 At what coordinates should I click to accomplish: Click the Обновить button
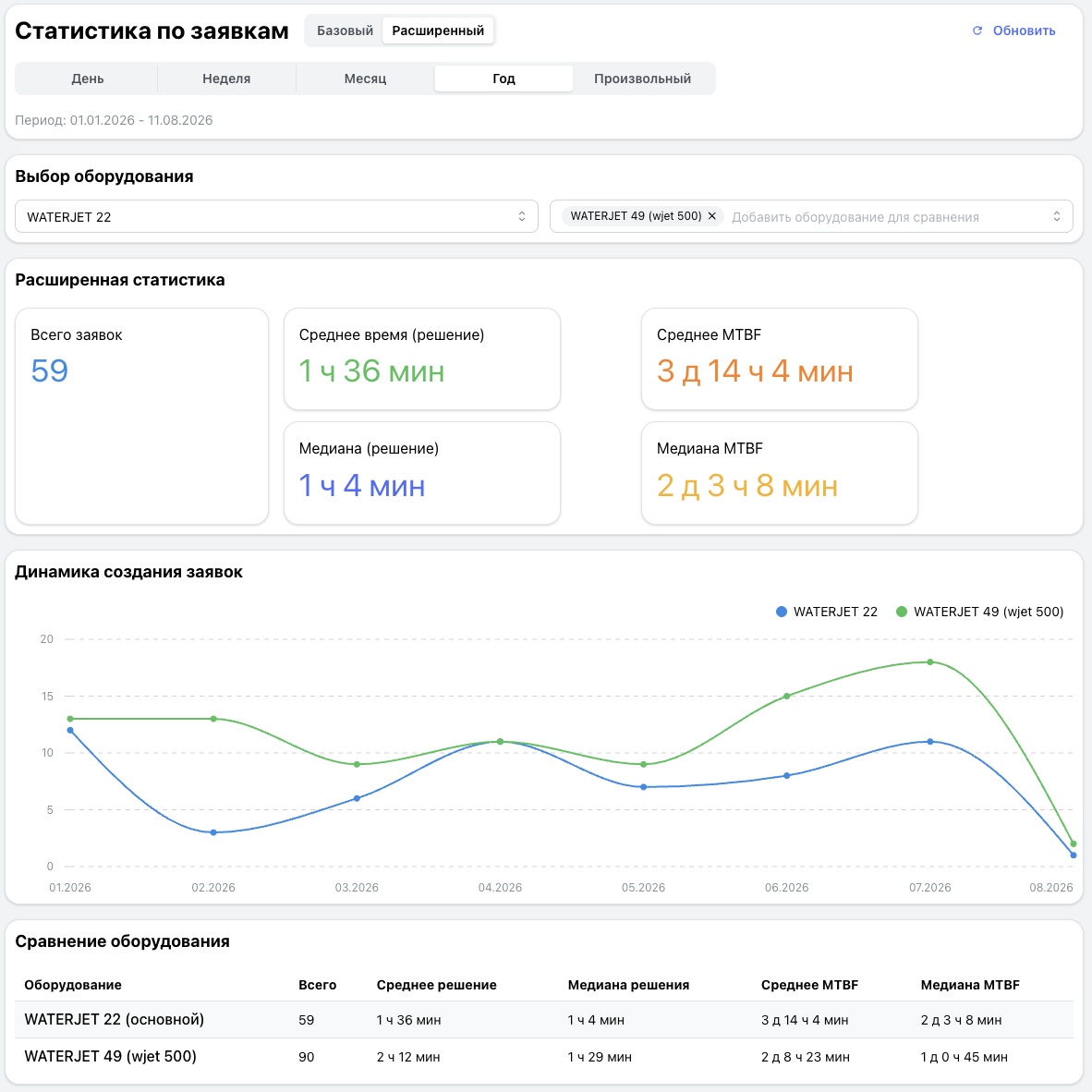click(1014, 30)
